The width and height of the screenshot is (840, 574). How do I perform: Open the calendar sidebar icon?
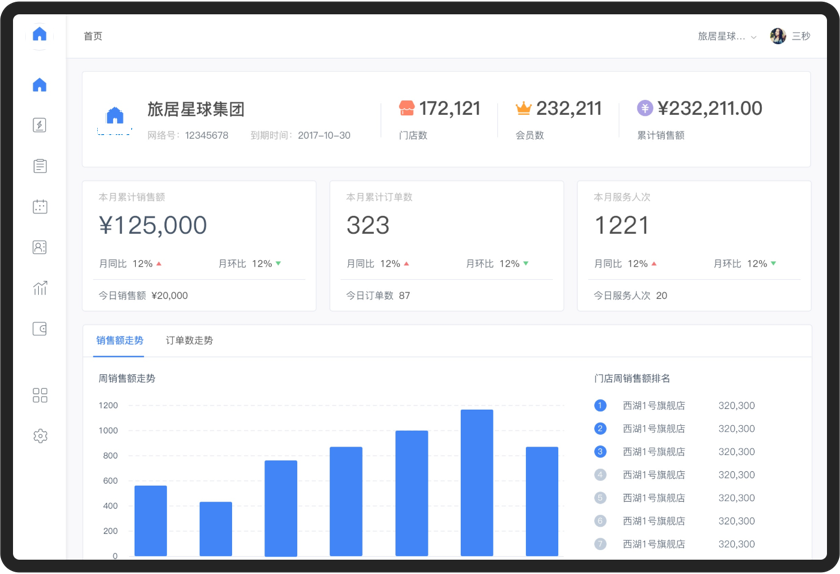[40, 207]
